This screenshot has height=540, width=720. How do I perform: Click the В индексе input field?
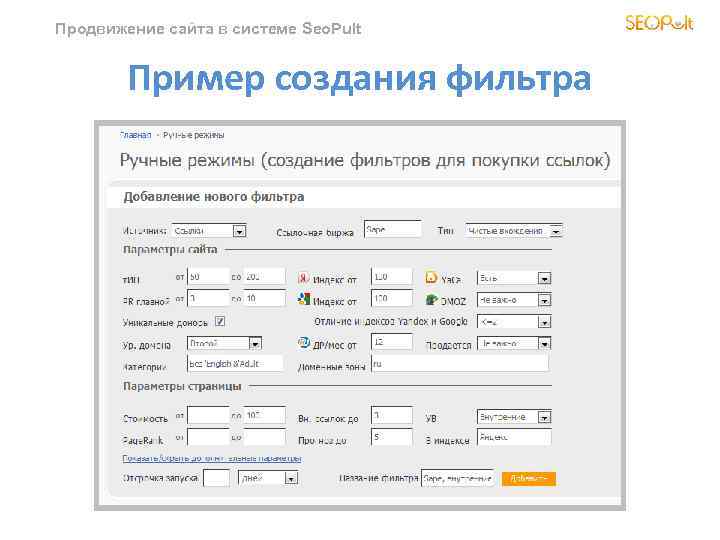coord(514,437)
